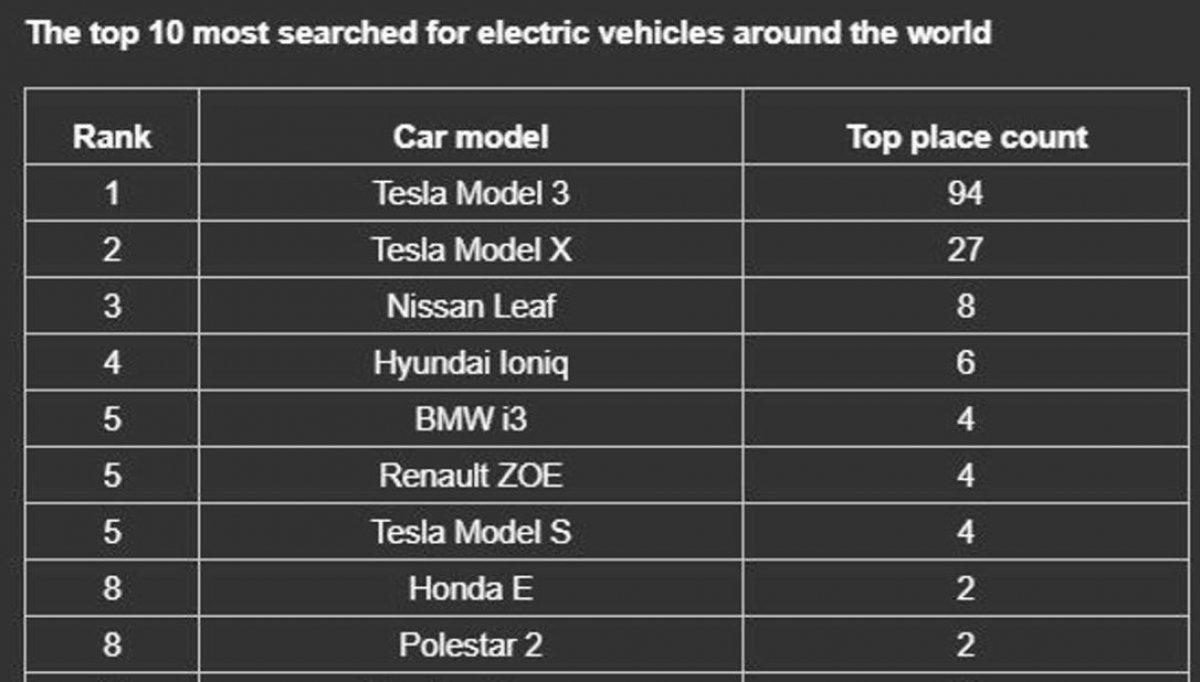
Task: Select the Tesla Model 3 cell
Action: coord(470,192)
